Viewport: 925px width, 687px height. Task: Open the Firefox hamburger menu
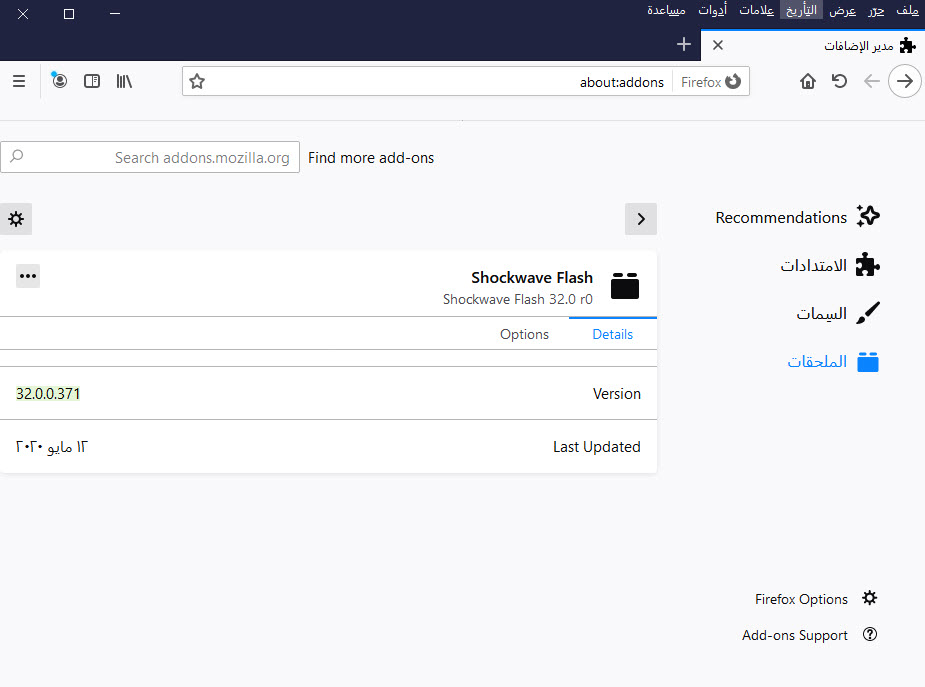(19, 81)
